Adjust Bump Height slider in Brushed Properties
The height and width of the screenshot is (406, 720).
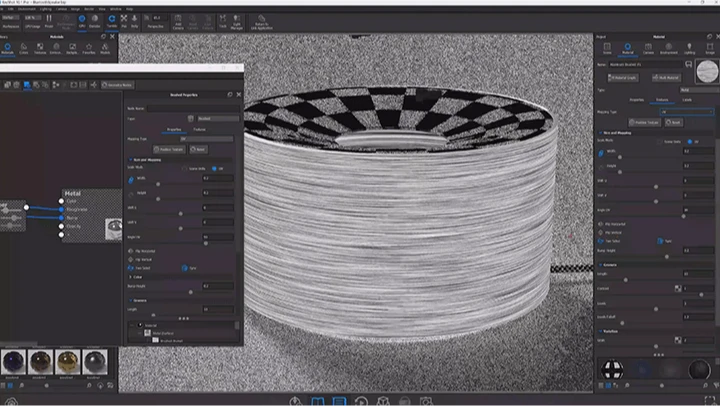point(191,292)
